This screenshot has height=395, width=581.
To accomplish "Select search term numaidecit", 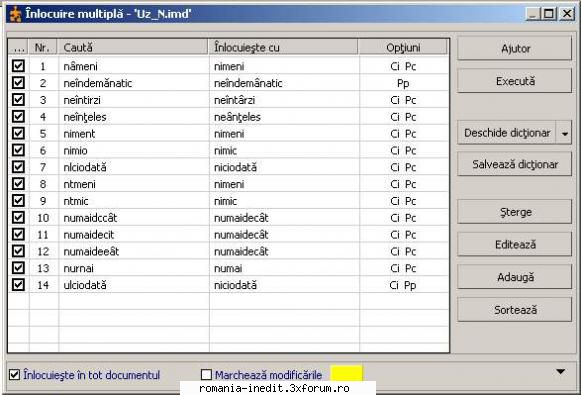I will pyautogui.click(x=89, y=235).
